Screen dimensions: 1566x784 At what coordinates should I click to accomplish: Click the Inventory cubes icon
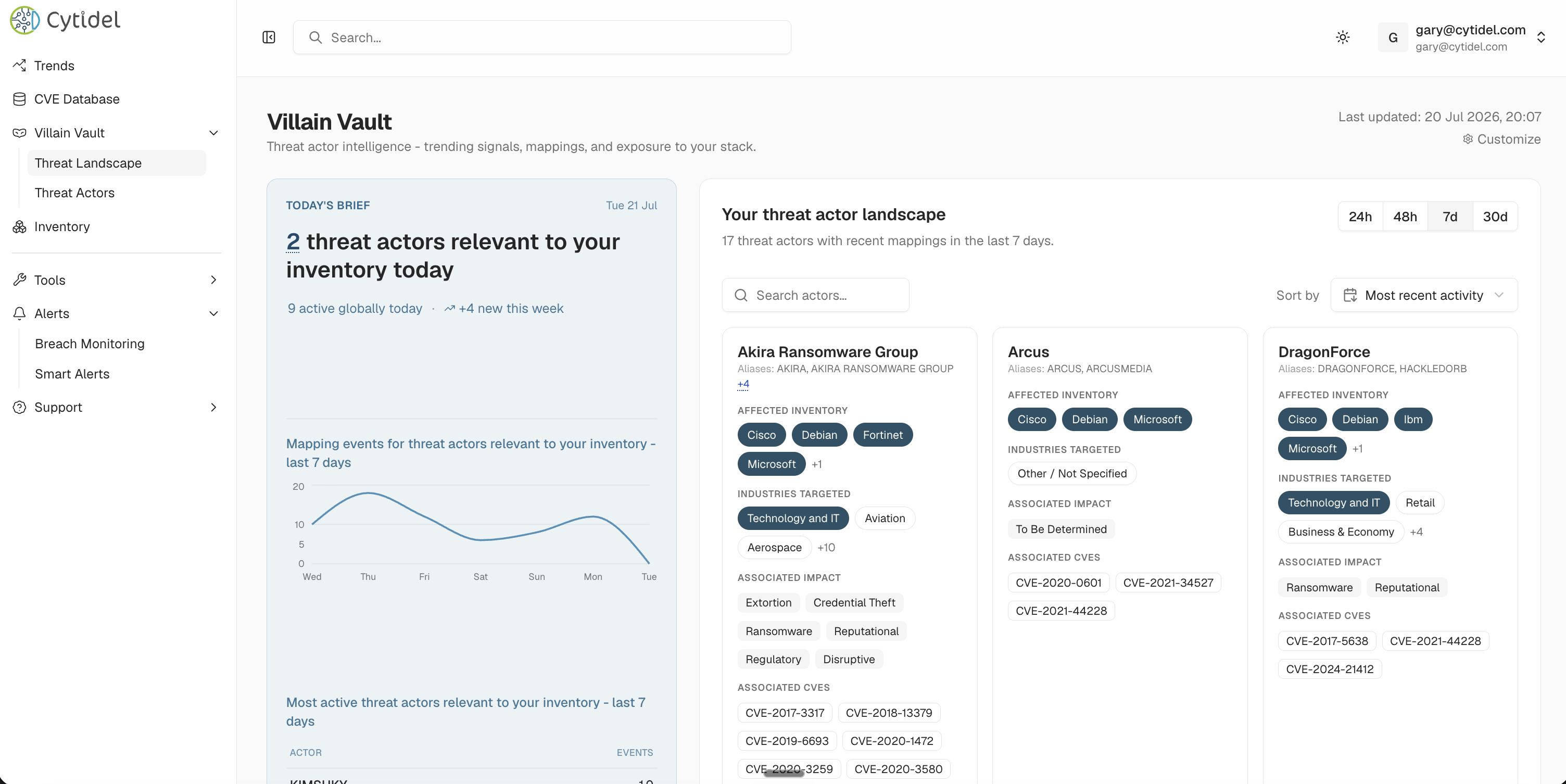point(19,226)
